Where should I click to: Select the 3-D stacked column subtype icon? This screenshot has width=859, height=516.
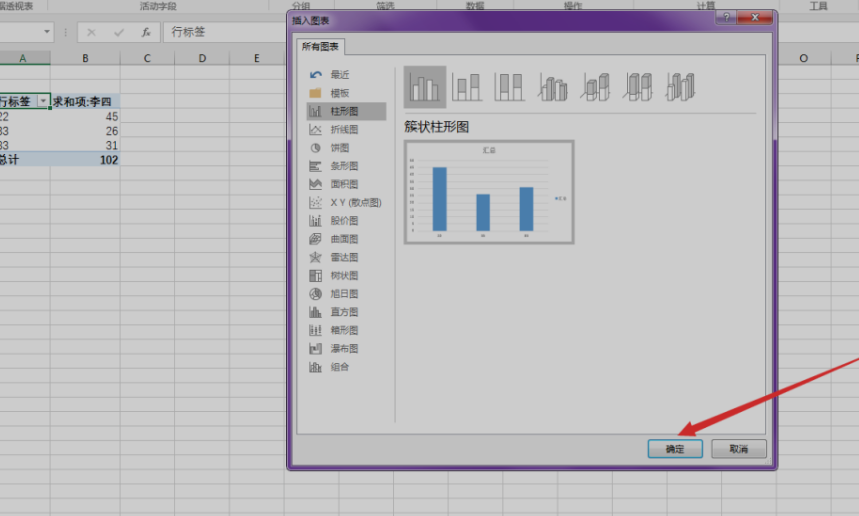595,87
